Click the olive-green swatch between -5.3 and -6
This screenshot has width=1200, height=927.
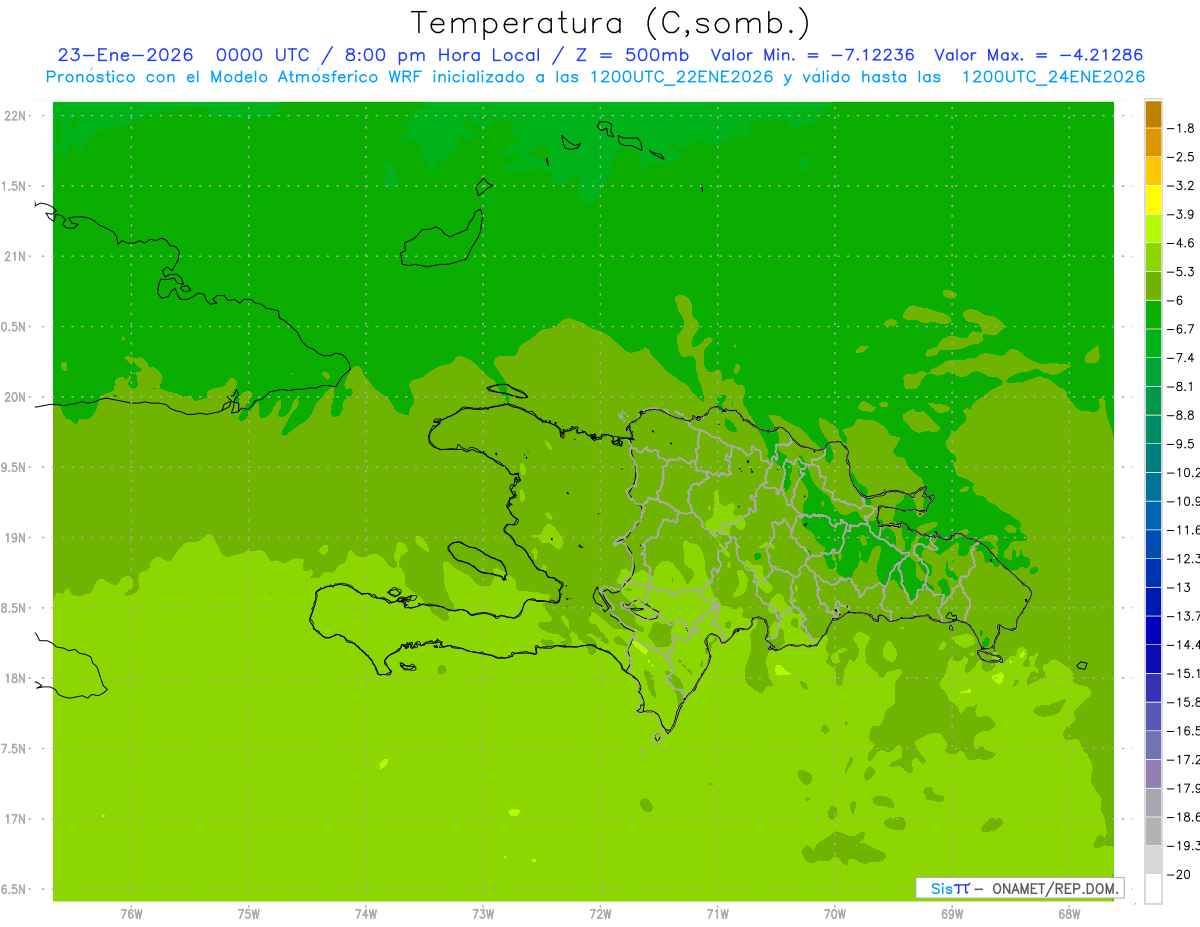[x=1153, y=286]
